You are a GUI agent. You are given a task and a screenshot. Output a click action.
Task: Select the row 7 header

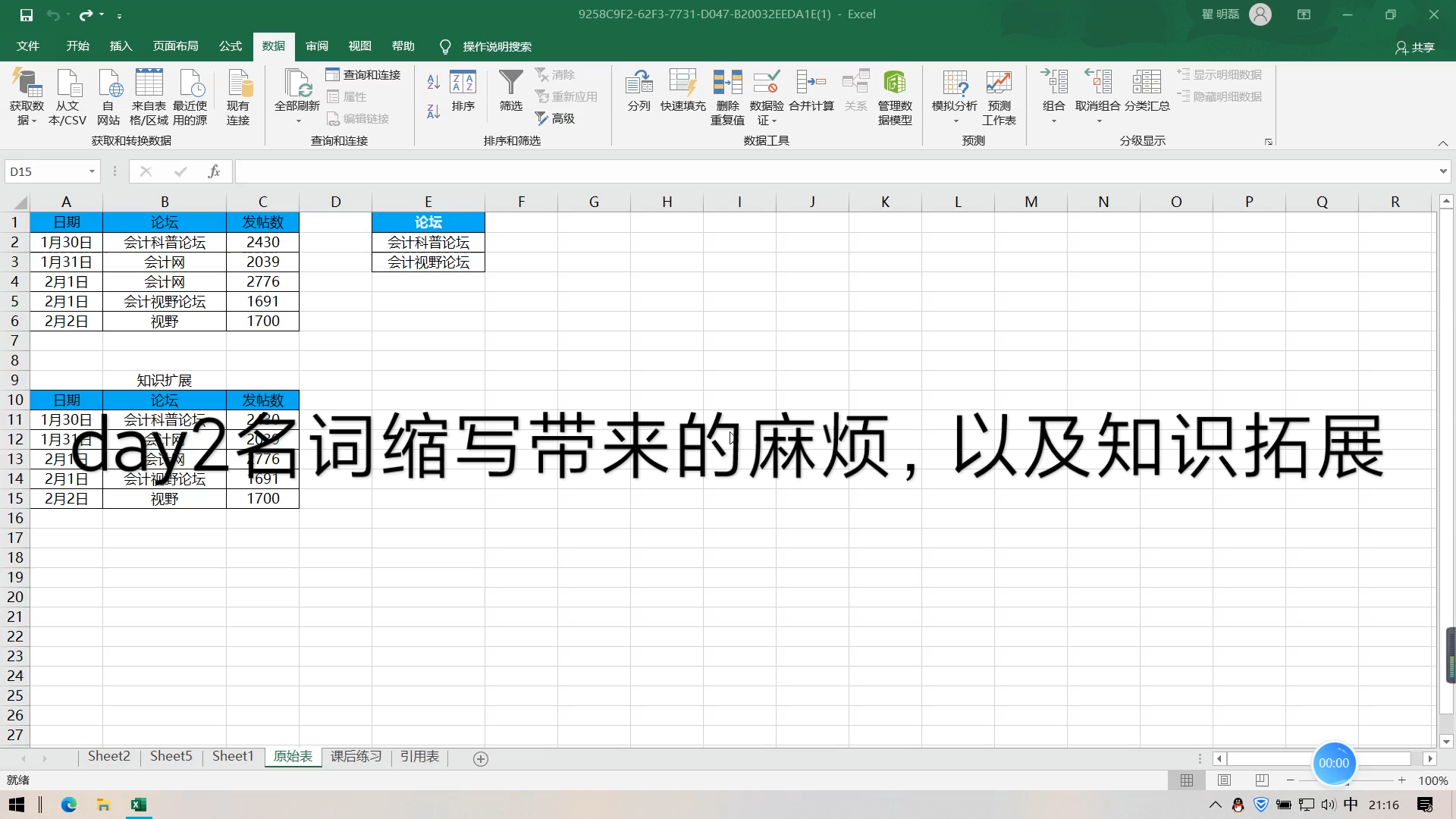[x=14, y=340]
